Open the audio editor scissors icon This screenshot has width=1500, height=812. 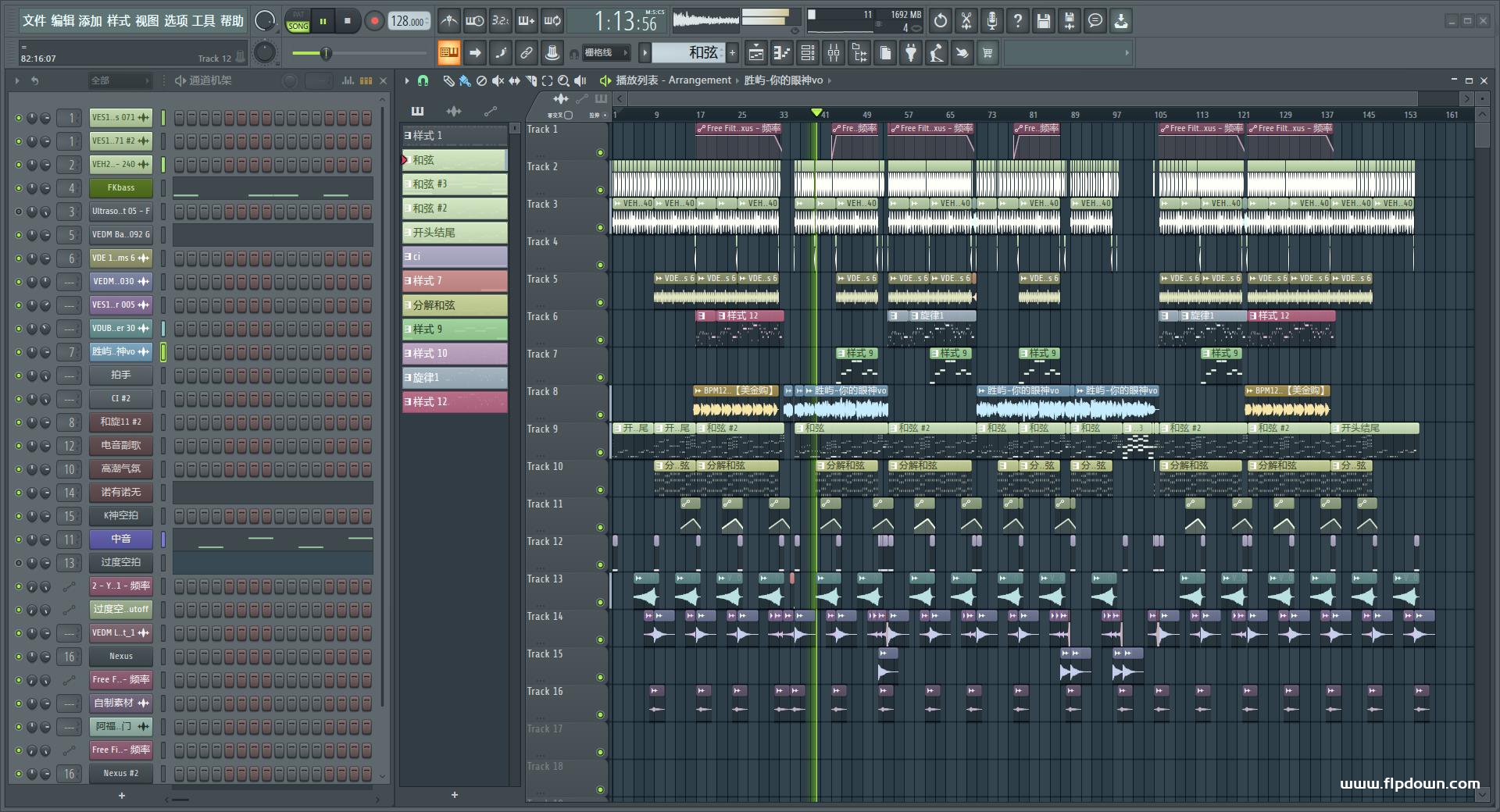click(966, 21)
